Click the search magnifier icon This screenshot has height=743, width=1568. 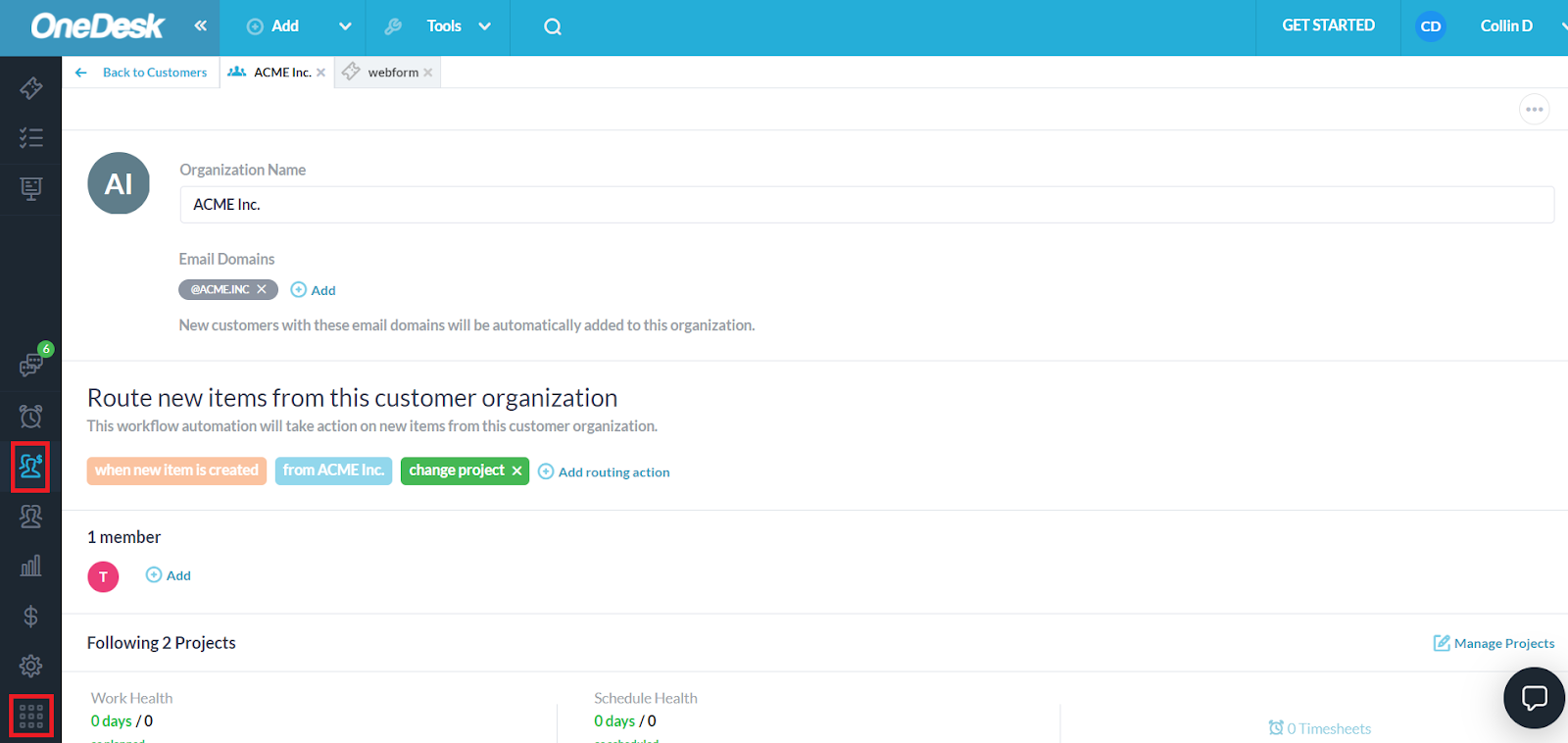(x=553, y=26)
